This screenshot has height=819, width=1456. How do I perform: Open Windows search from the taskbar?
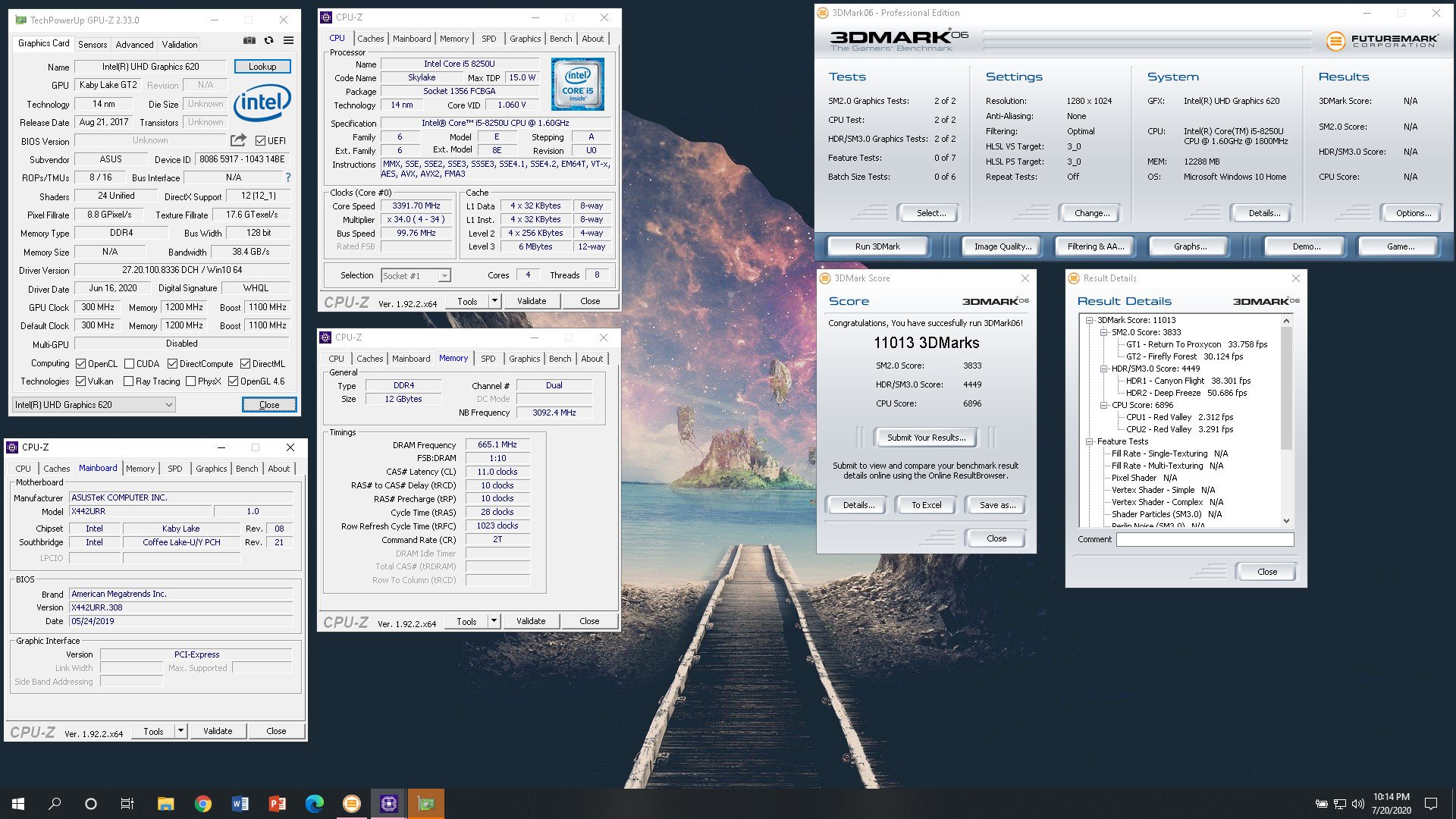click(55, 804)
